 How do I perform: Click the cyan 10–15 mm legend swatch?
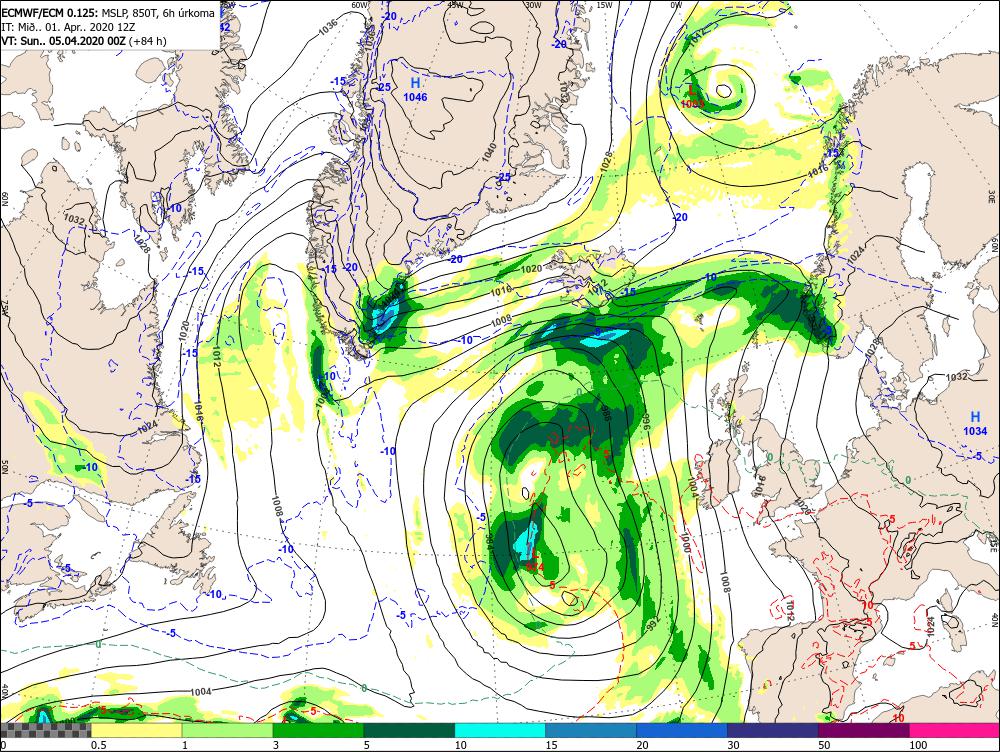tap(500, 730)
